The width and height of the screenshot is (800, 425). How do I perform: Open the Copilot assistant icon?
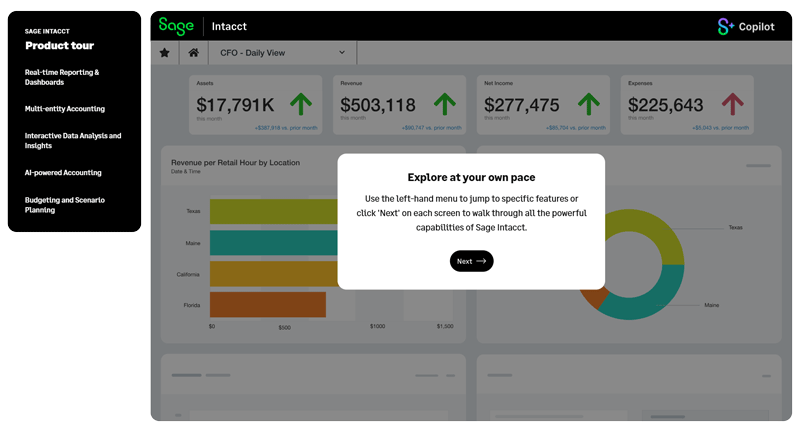(726, 27)
